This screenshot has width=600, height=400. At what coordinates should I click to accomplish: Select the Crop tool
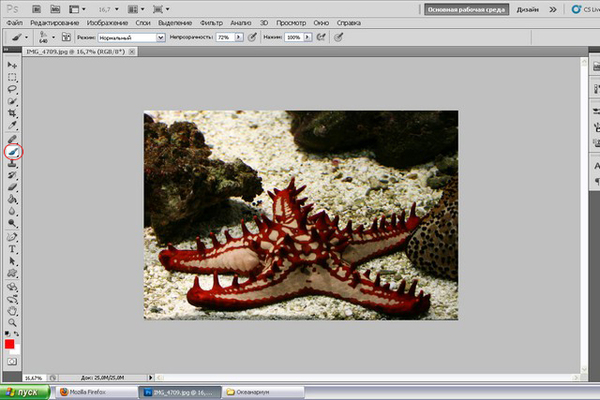[12, 113]
